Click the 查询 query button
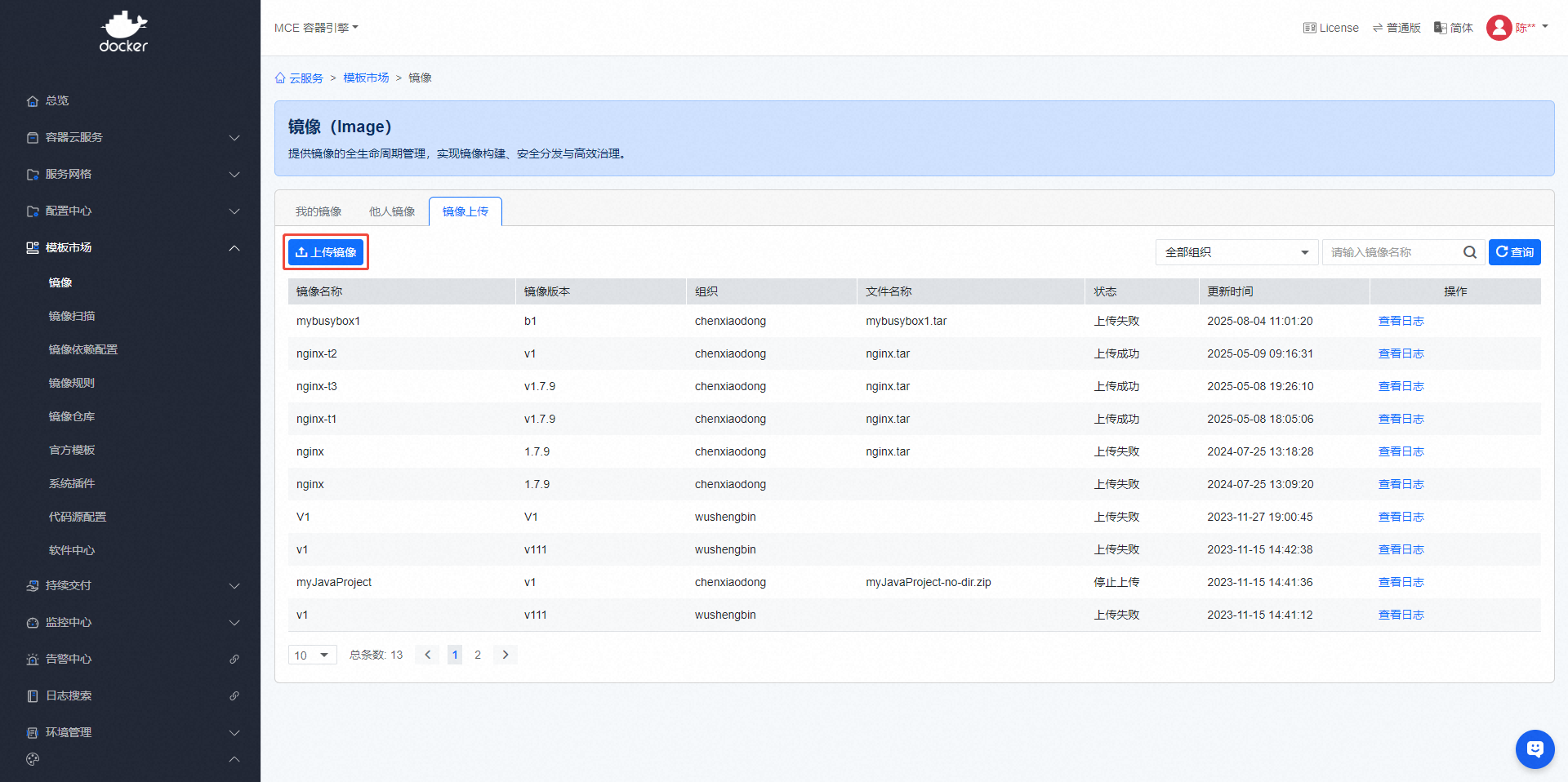Viewport: 1568px width, 782px height. (1514, 252)
